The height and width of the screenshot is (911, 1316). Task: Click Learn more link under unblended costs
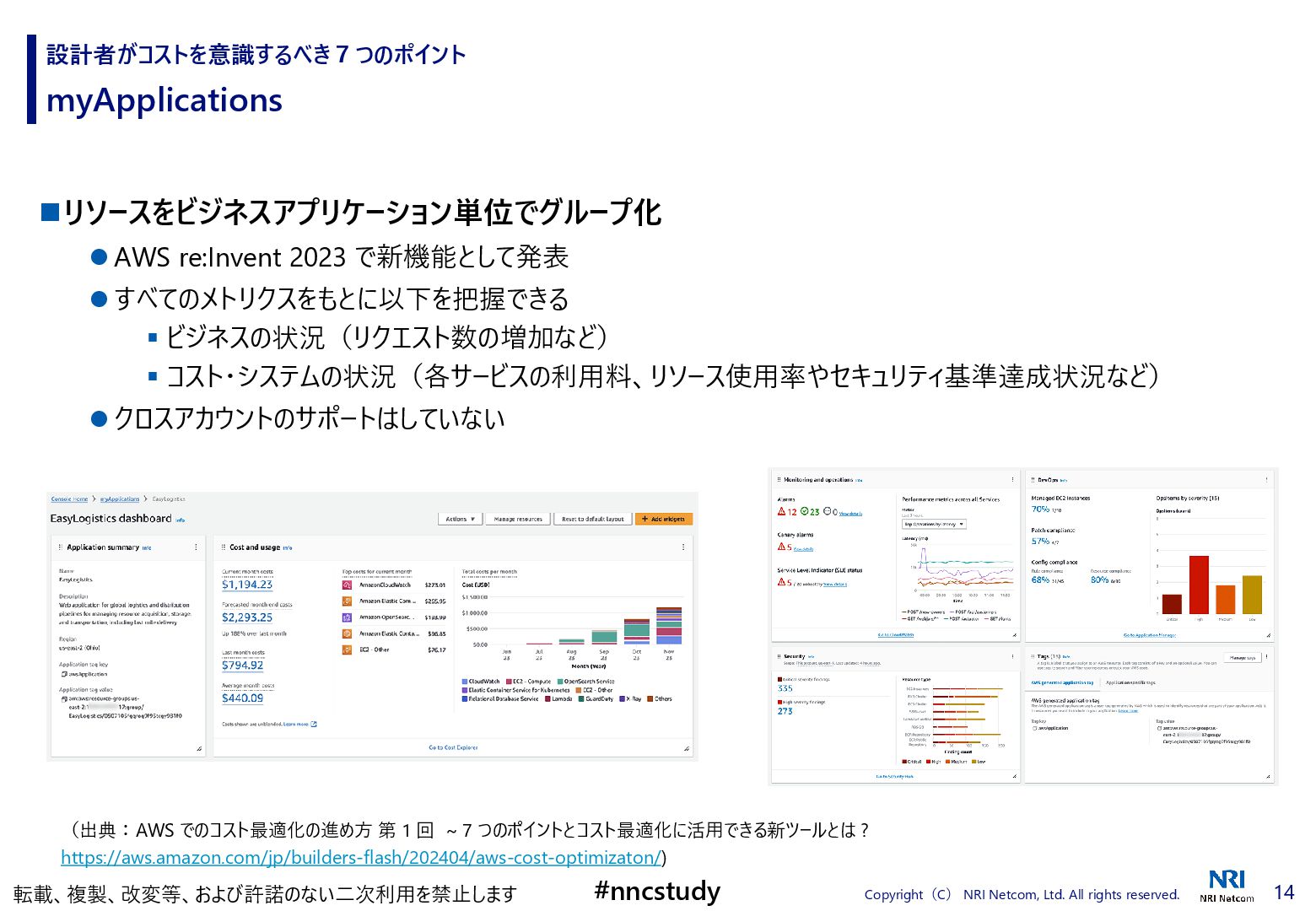(x=300, y=725)
